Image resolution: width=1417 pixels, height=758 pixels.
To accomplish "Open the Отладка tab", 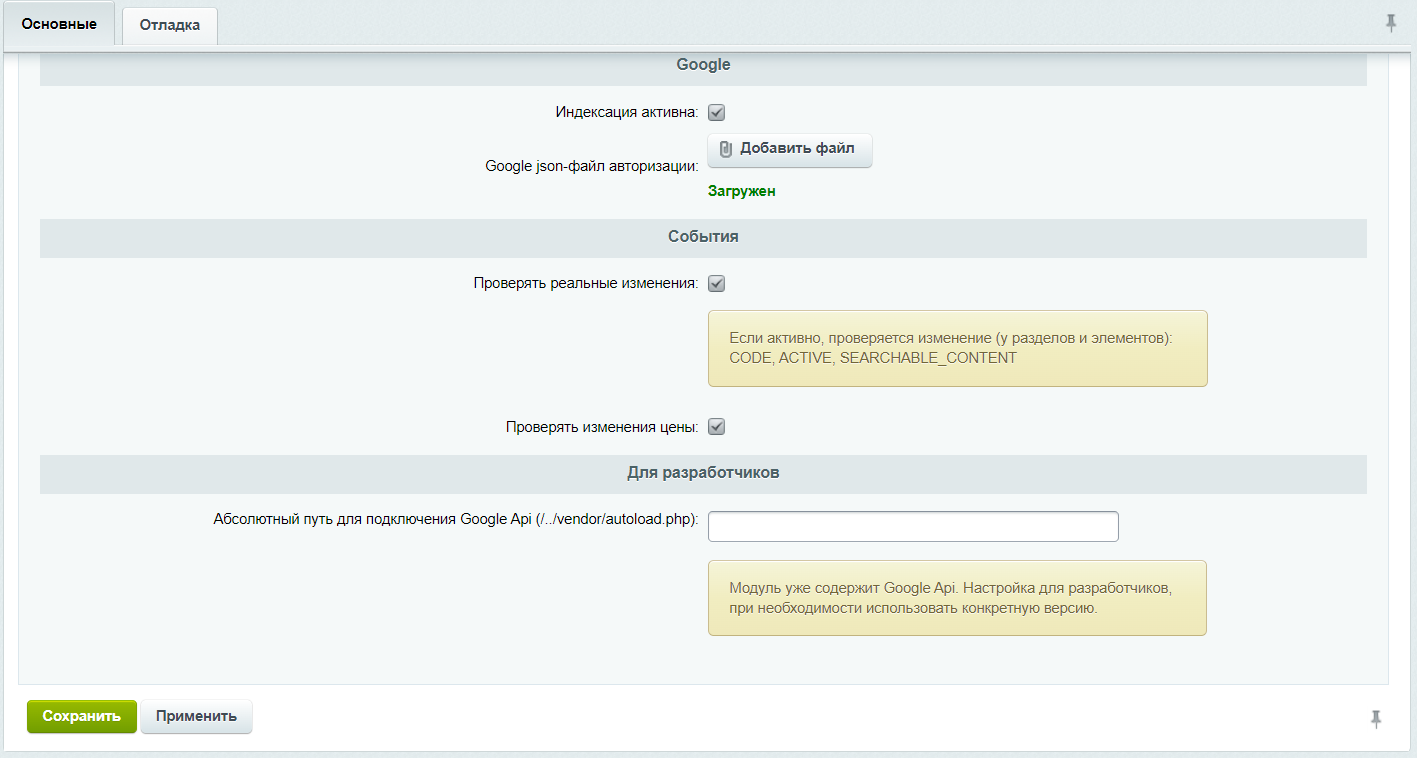I will click(x=170, y=25).
